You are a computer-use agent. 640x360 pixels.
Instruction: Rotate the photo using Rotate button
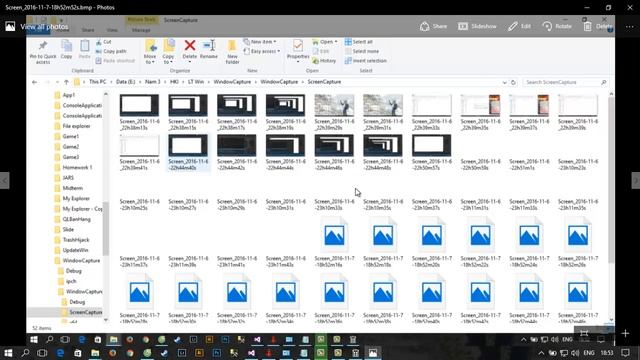pos(557,27)
